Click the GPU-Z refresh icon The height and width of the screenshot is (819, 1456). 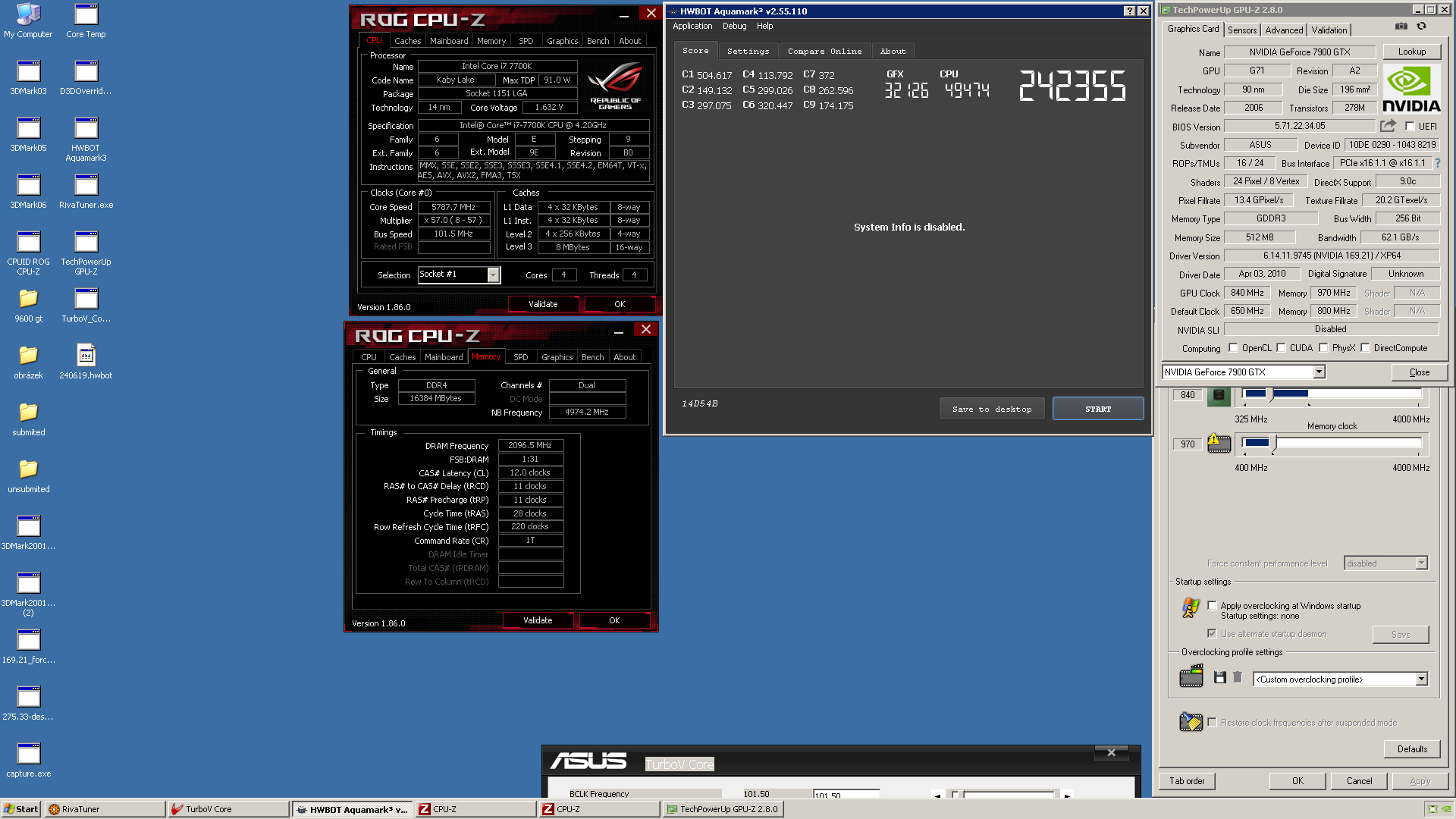(1422, 27)
